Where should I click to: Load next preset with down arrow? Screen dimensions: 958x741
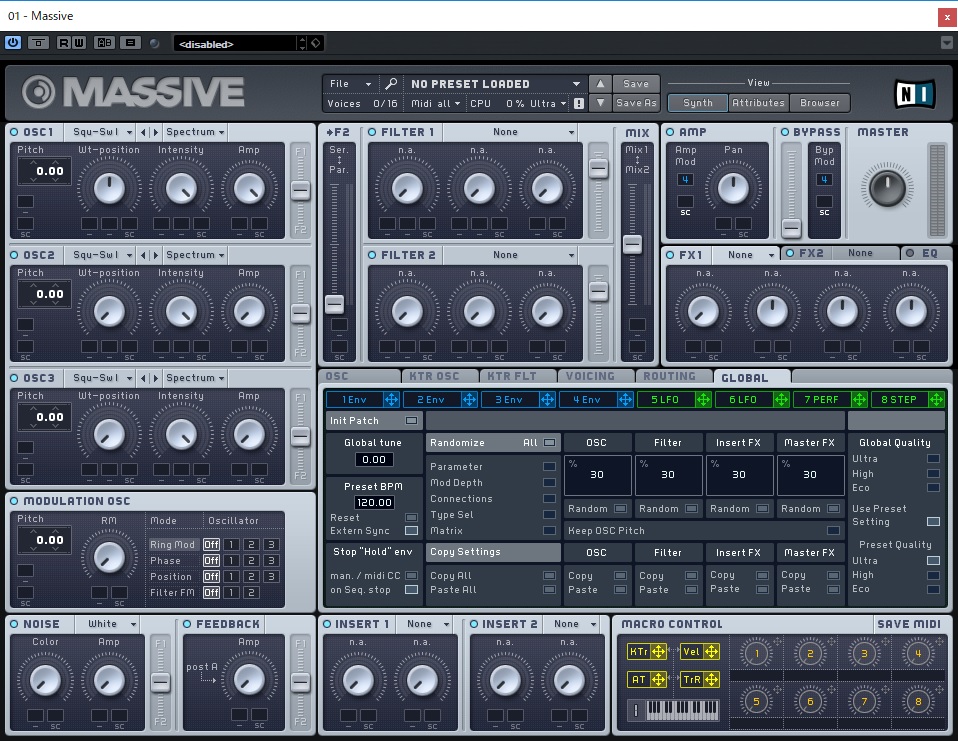tap(600, 103)
